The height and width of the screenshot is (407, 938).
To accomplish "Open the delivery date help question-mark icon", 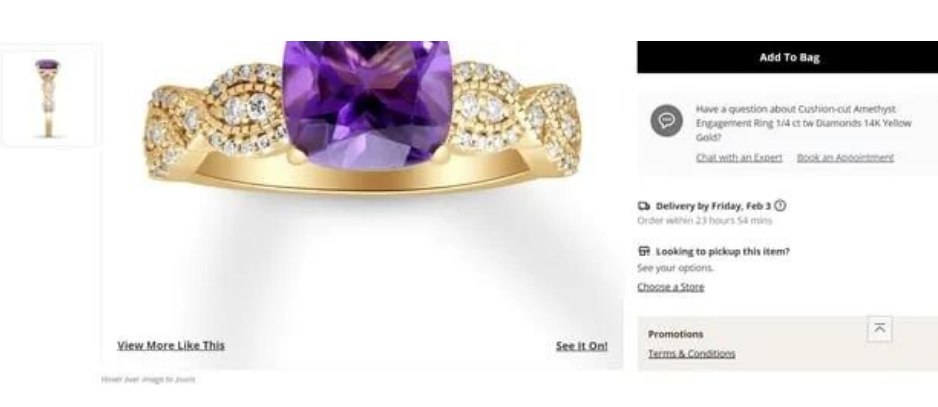I will tap(780, 206).
